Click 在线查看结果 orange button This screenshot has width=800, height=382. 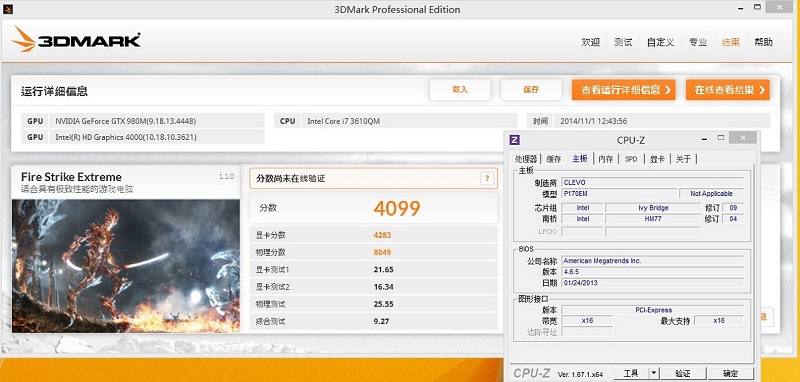(x=728, y=90)
